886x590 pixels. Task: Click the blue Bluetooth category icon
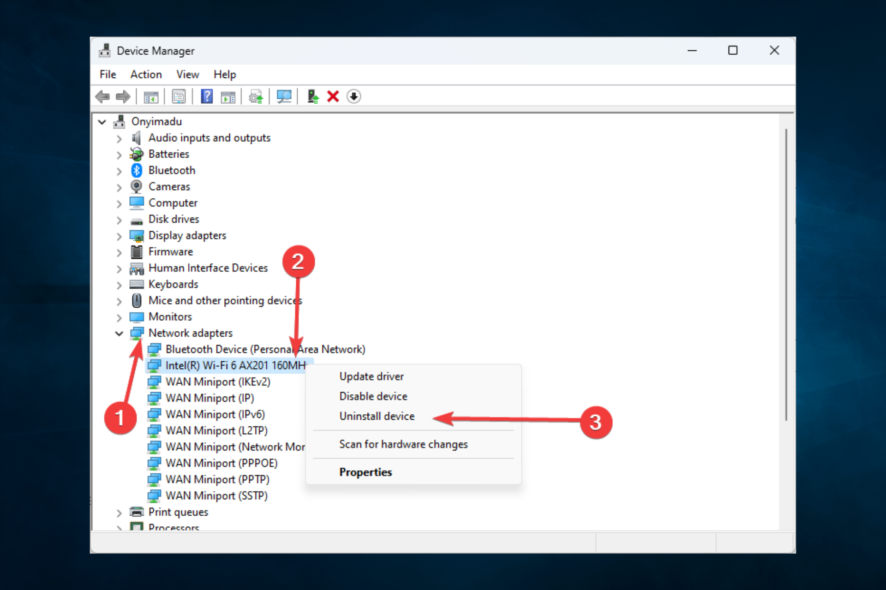click(136, 170)
